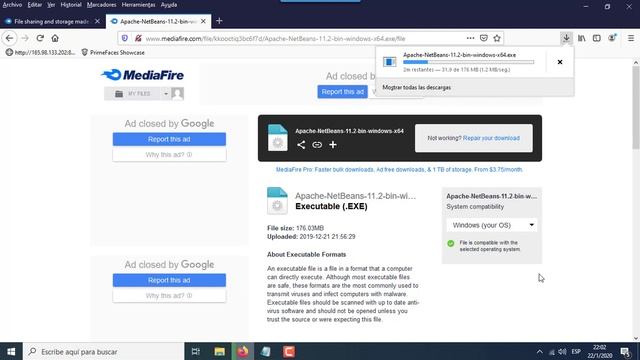This screenshot has height=360, width=640.
Task: Open the clock and date in the taskbar
Action: click(600, 351)
